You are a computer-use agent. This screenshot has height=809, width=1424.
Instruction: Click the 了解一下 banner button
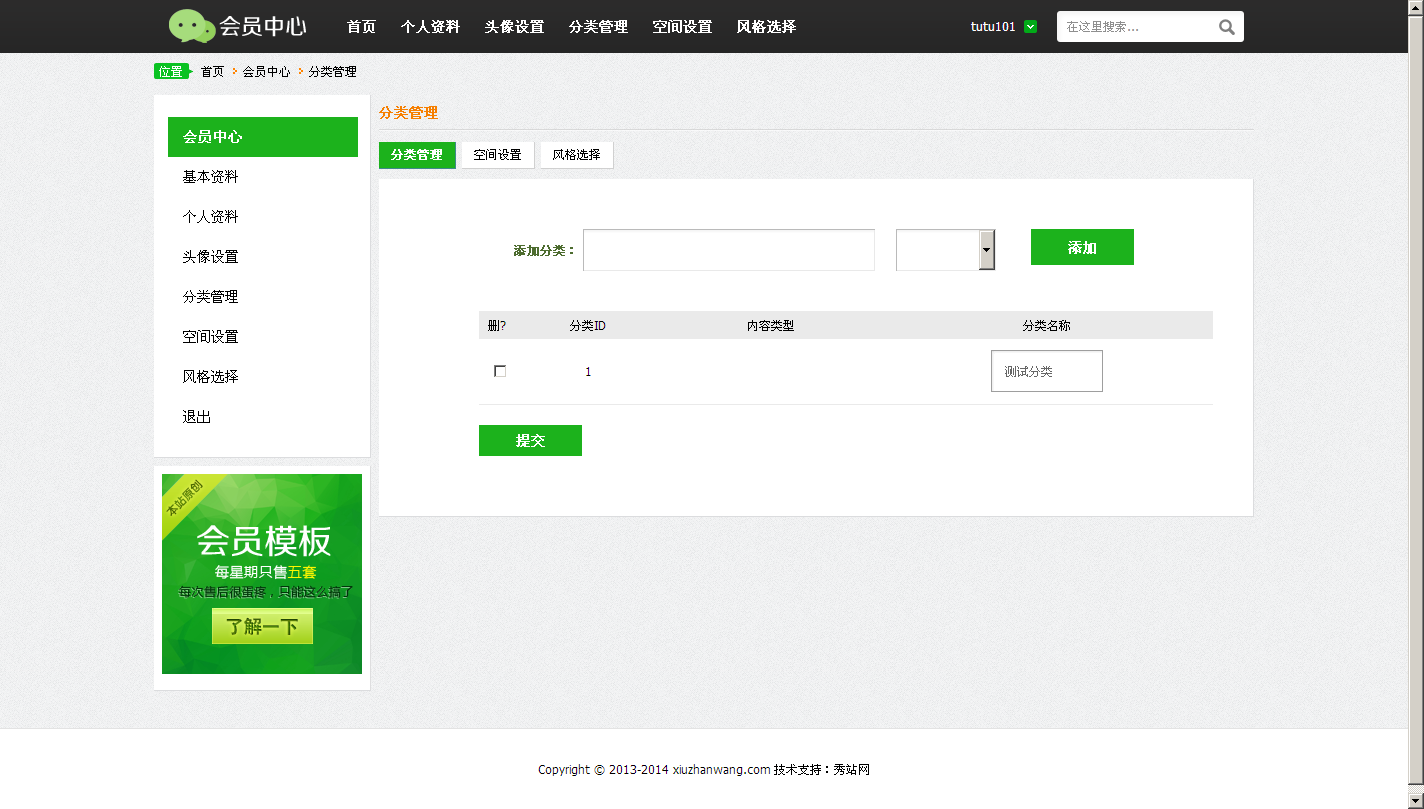point(262,627)
